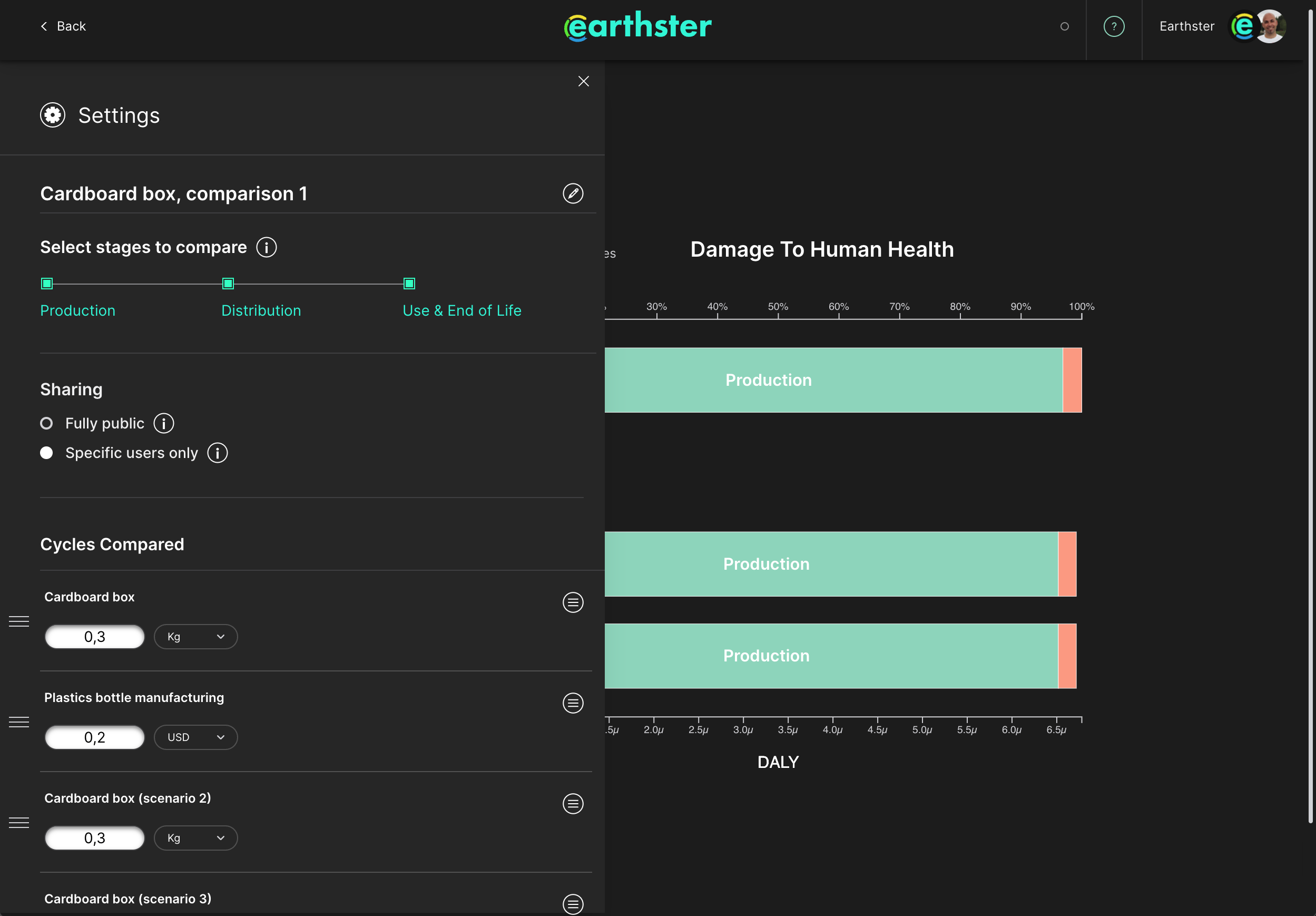Toggle the Distribution stage checkbox

point(228,284)
